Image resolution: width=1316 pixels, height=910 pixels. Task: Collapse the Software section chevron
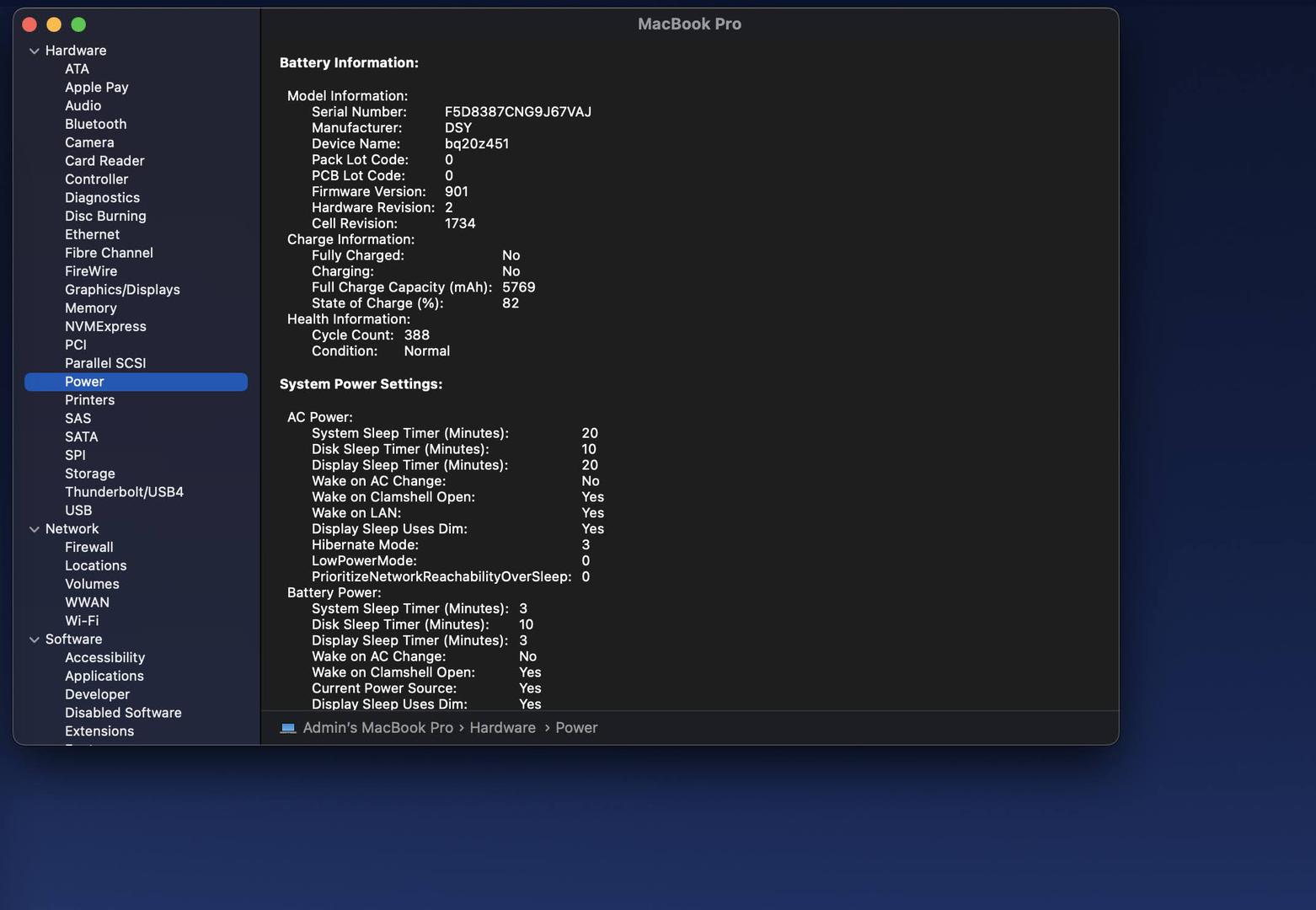tap(35, 640)
